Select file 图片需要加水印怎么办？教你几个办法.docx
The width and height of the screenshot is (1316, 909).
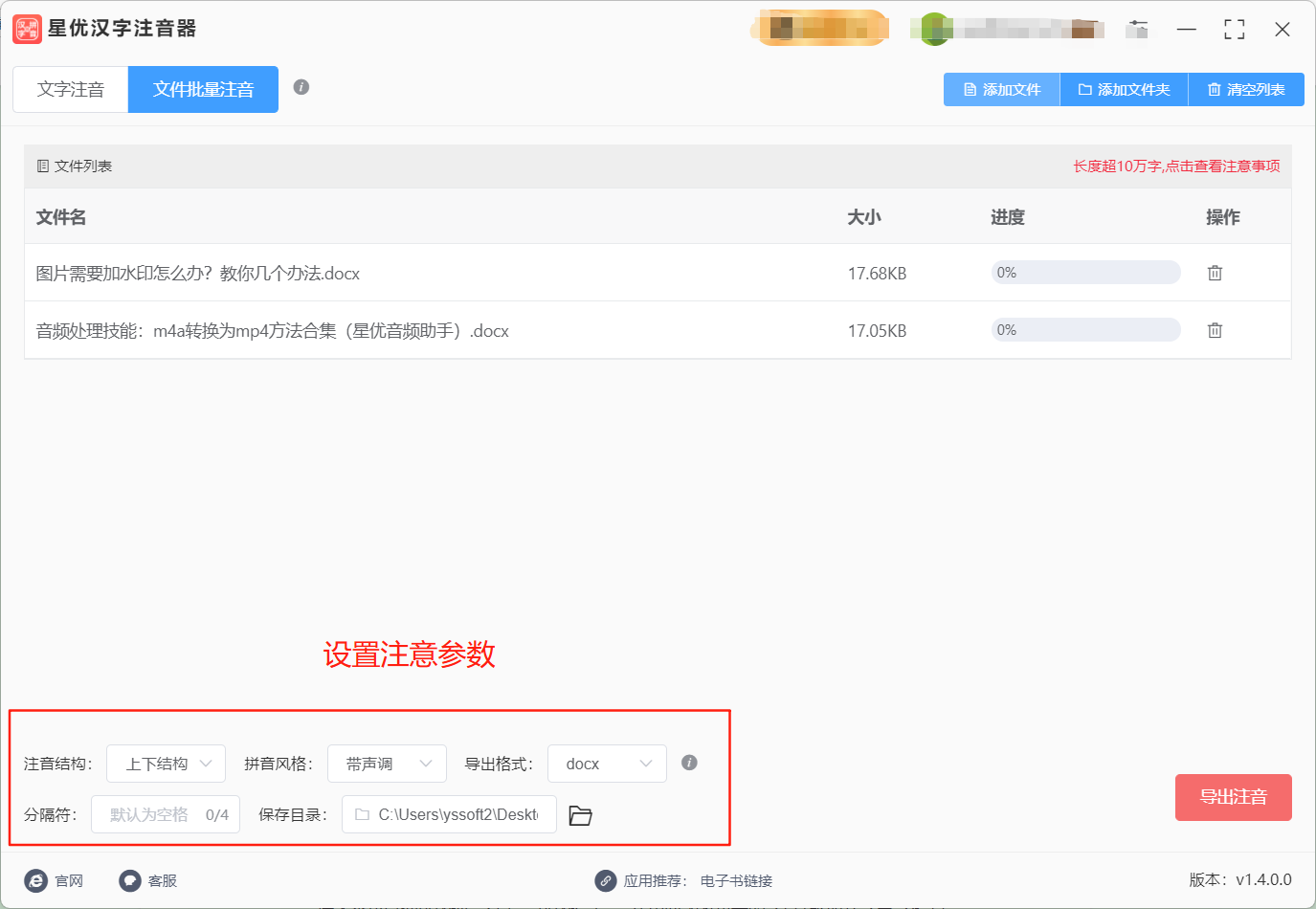pyautogui.click(x=198, y=274)
